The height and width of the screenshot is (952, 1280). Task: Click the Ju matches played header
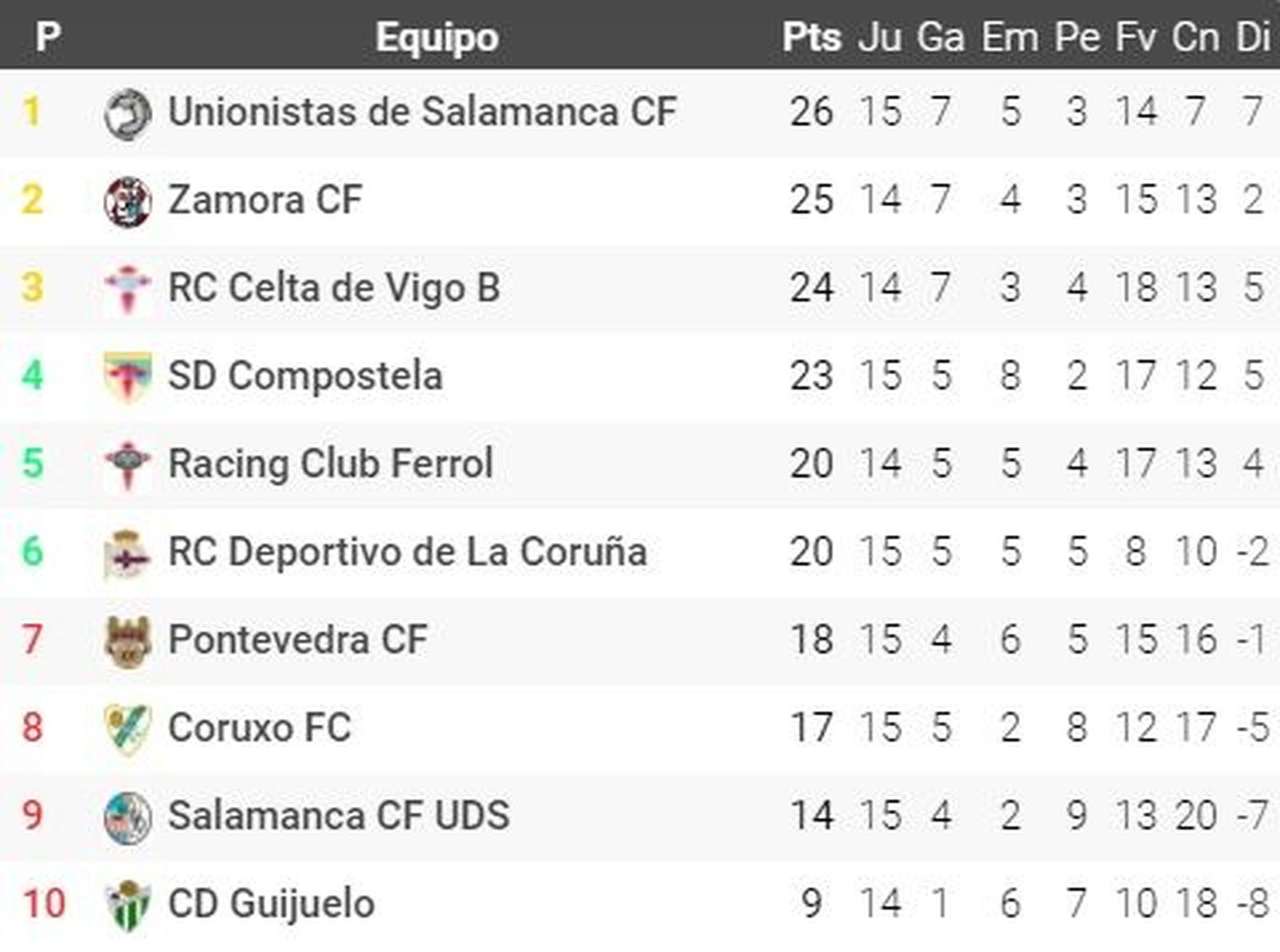coord(879,37)
